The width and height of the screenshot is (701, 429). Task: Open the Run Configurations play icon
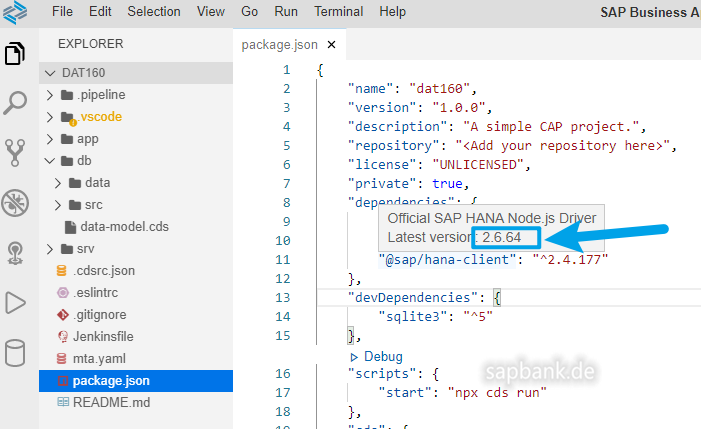15,303
